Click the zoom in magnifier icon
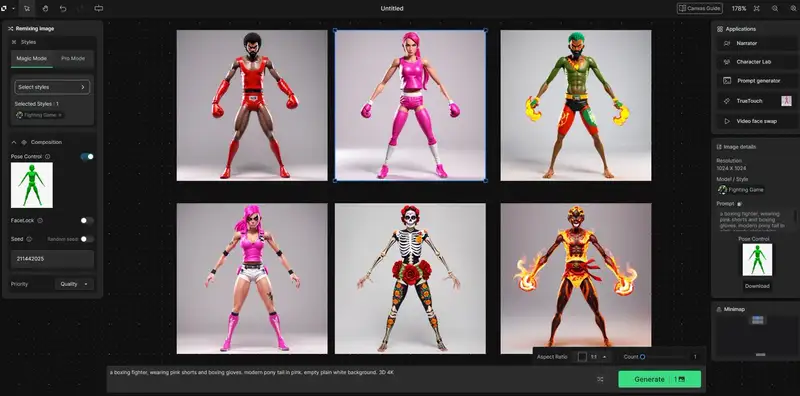Screen dimensions: 800x396 coord(793,9)
